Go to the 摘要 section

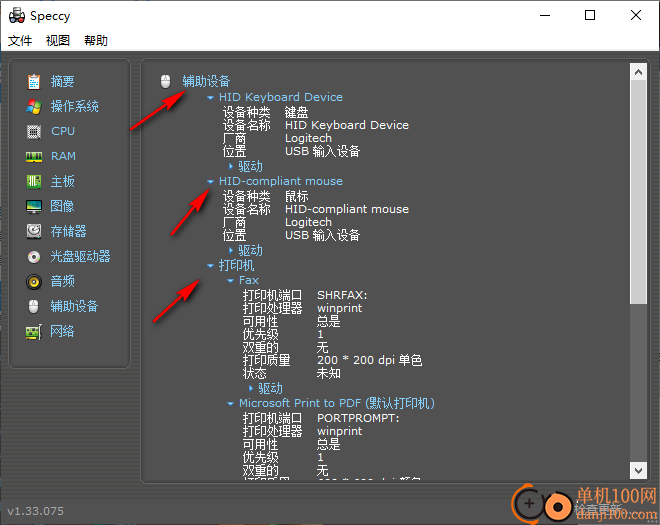coord(62,81)
